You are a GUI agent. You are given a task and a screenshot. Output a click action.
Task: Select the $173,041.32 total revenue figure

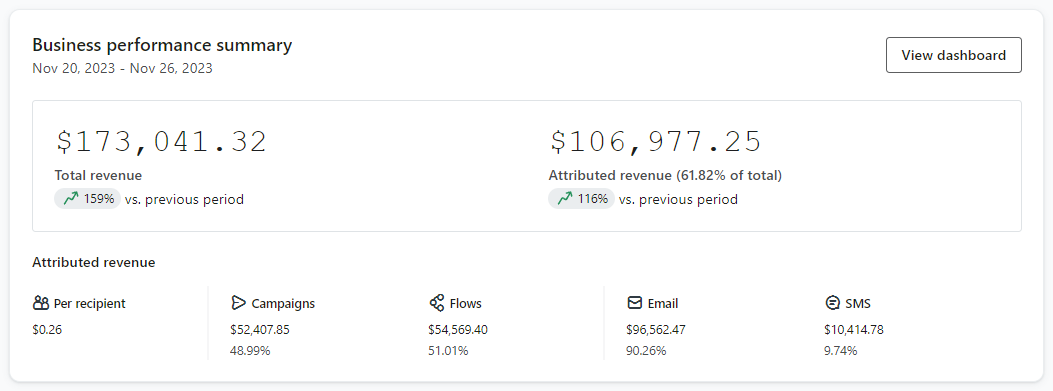pyautogui.click(x=161, y=142)
